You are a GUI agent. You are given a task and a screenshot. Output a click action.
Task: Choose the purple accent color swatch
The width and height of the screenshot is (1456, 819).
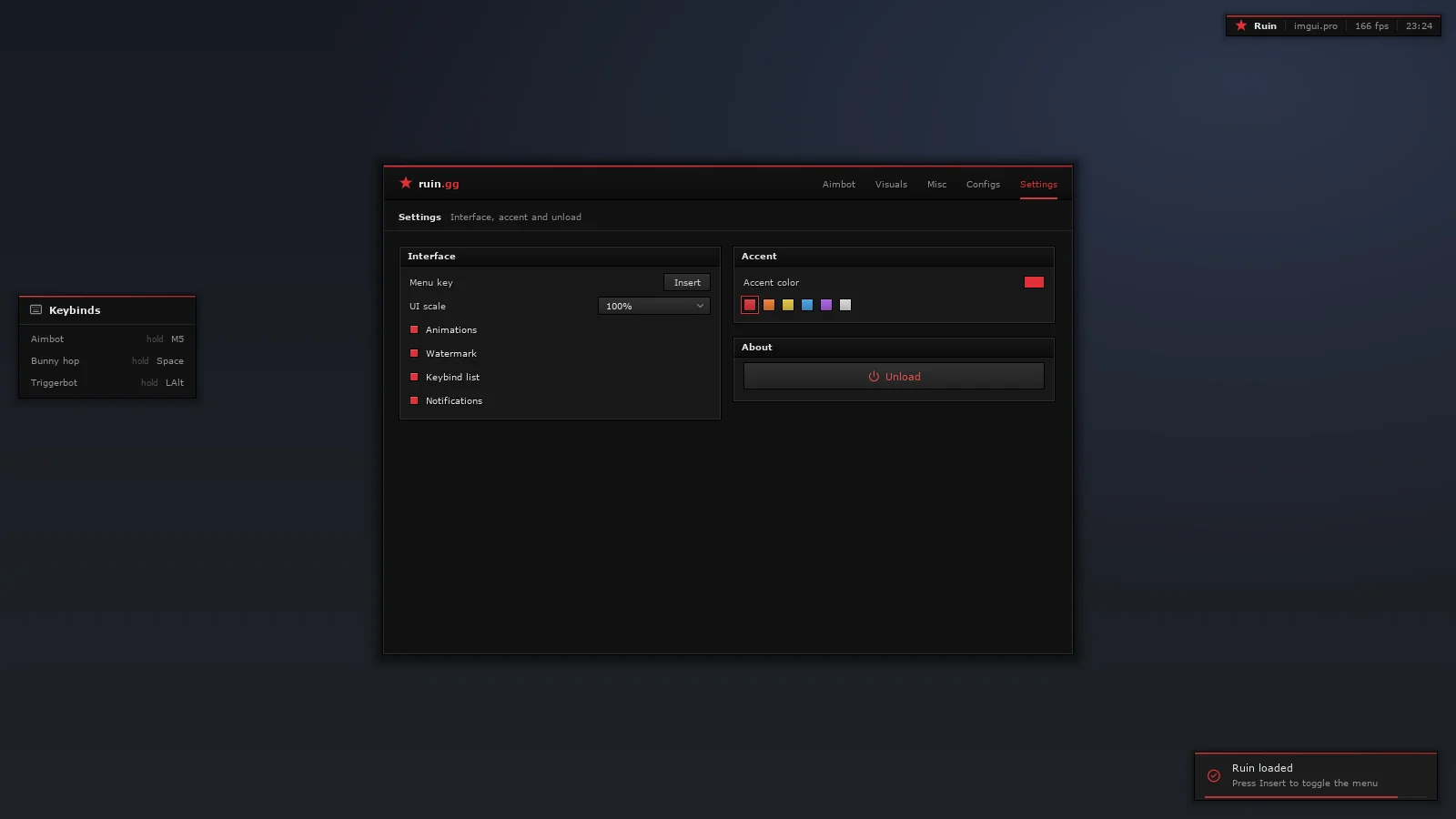point(826,305)
